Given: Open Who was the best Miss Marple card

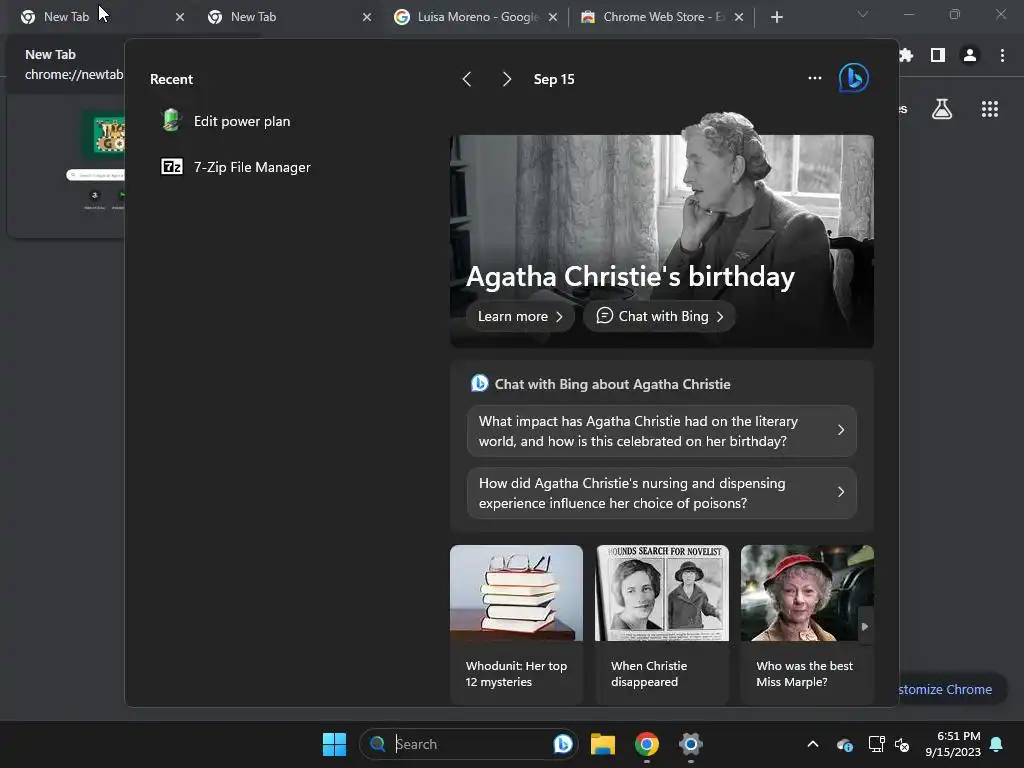Looking at the screenshot, I should click(807, 624).
